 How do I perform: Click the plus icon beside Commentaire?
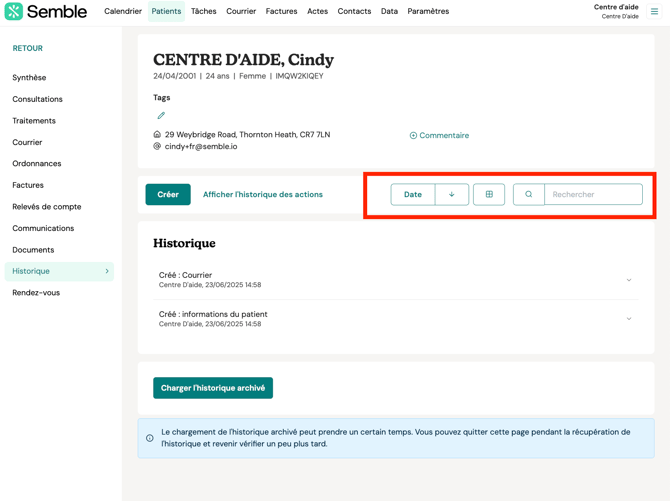[x=413, y=136]
